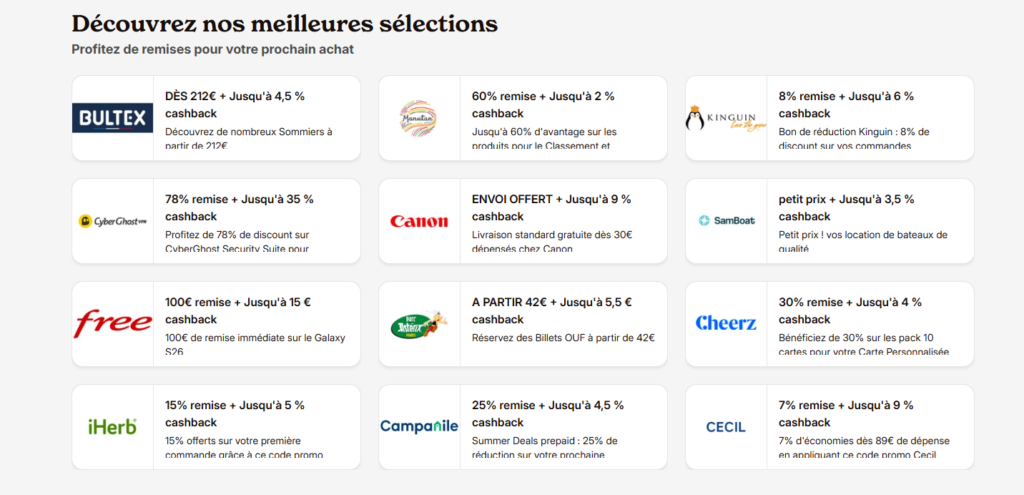
Task: Open the 30% remise Cheerz offer title
Action: point(850,311)
